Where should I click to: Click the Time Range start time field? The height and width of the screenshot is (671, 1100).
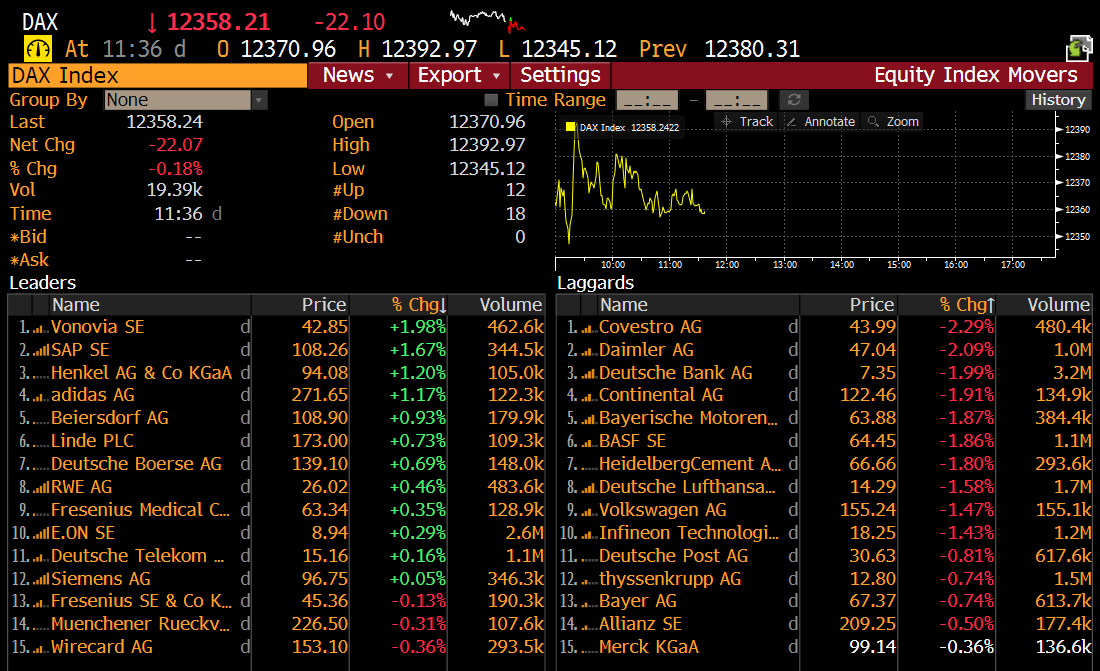(x=647, y=100)
